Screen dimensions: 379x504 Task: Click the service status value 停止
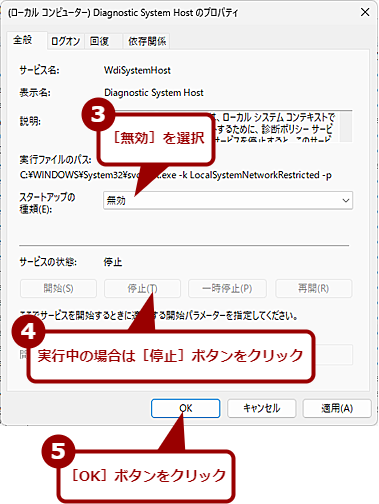tap(113, 262)
